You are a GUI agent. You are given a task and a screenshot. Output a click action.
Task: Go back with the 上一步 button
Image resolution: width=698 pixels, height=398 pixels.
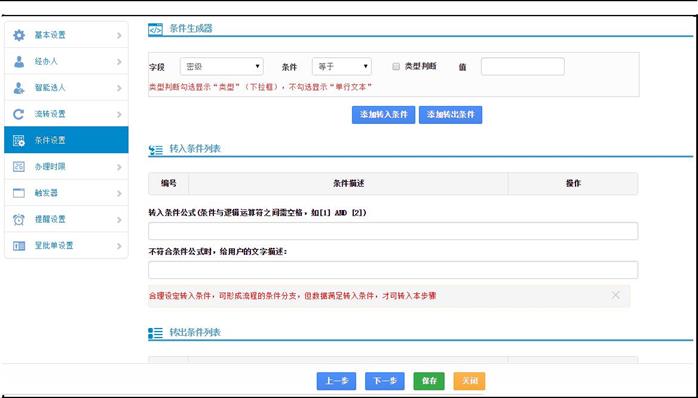coord(336,381)
